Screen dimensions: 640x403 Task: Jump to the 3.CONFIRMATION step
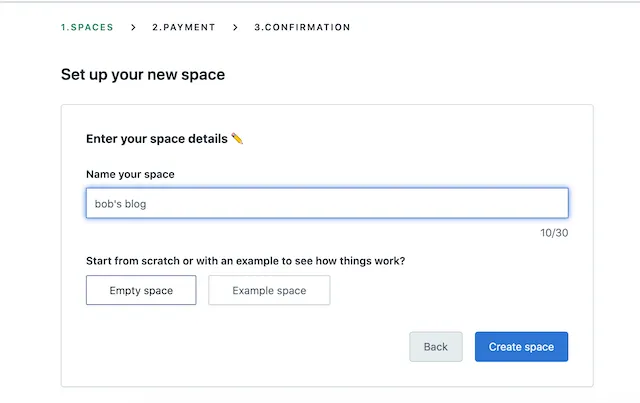pyautogui.click(x=302, y=27)
